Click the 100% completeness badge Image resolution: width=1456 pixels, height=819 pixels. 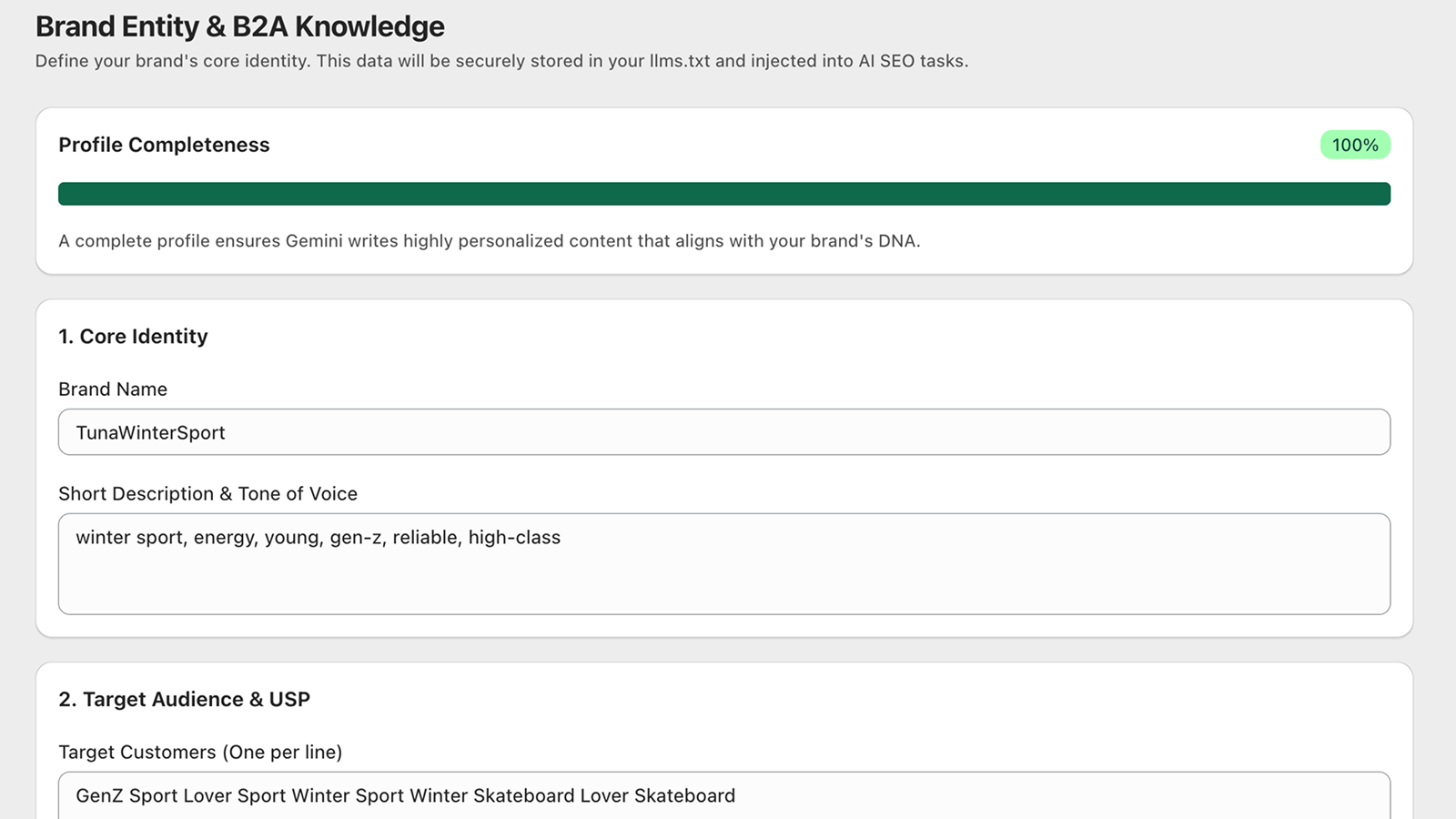coord(1355,145)
